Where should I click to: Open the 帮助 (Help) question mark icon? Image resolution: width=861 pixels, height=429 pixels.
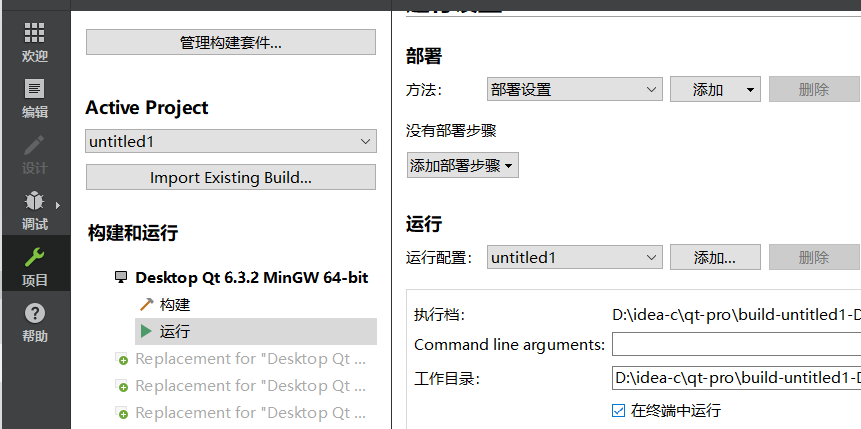coord(35,314)
